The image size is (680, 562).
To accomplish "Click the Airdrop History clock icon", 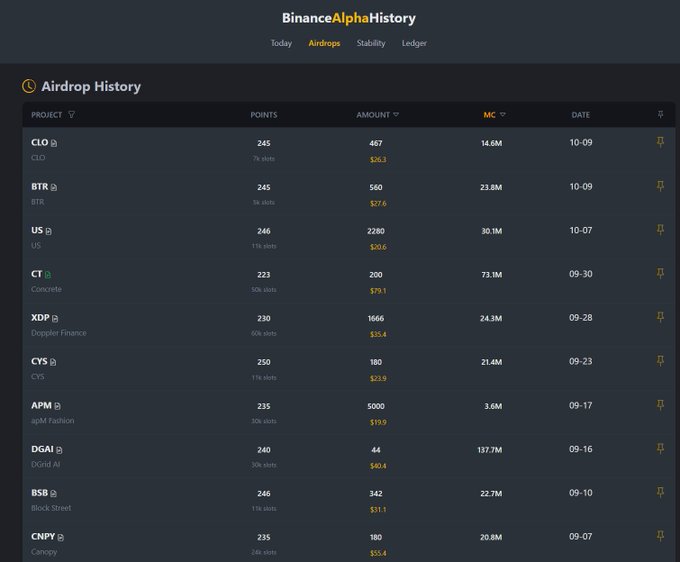I will click(x=29, y=86).
